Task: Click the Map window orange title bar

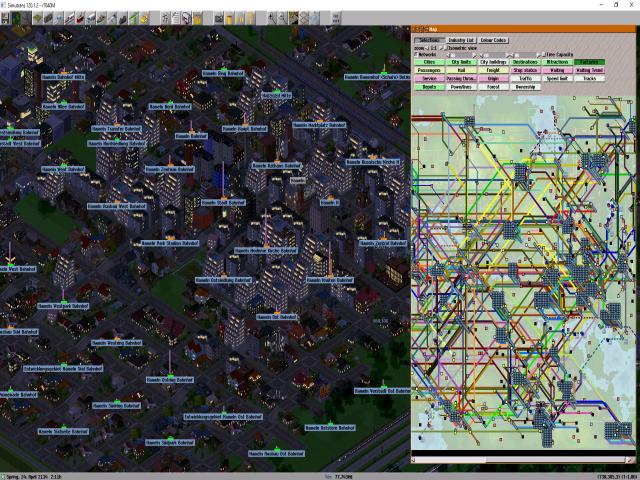Action: pyautogui.click(x=524, y=29)
